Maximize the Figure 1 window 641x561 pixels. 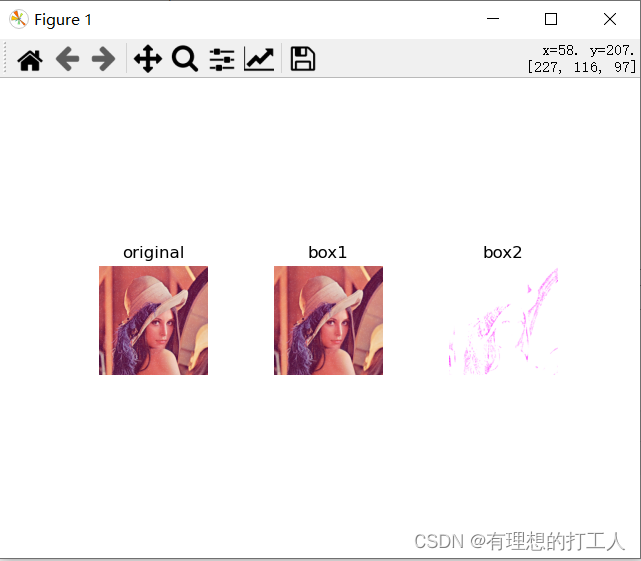click(551, 19)
